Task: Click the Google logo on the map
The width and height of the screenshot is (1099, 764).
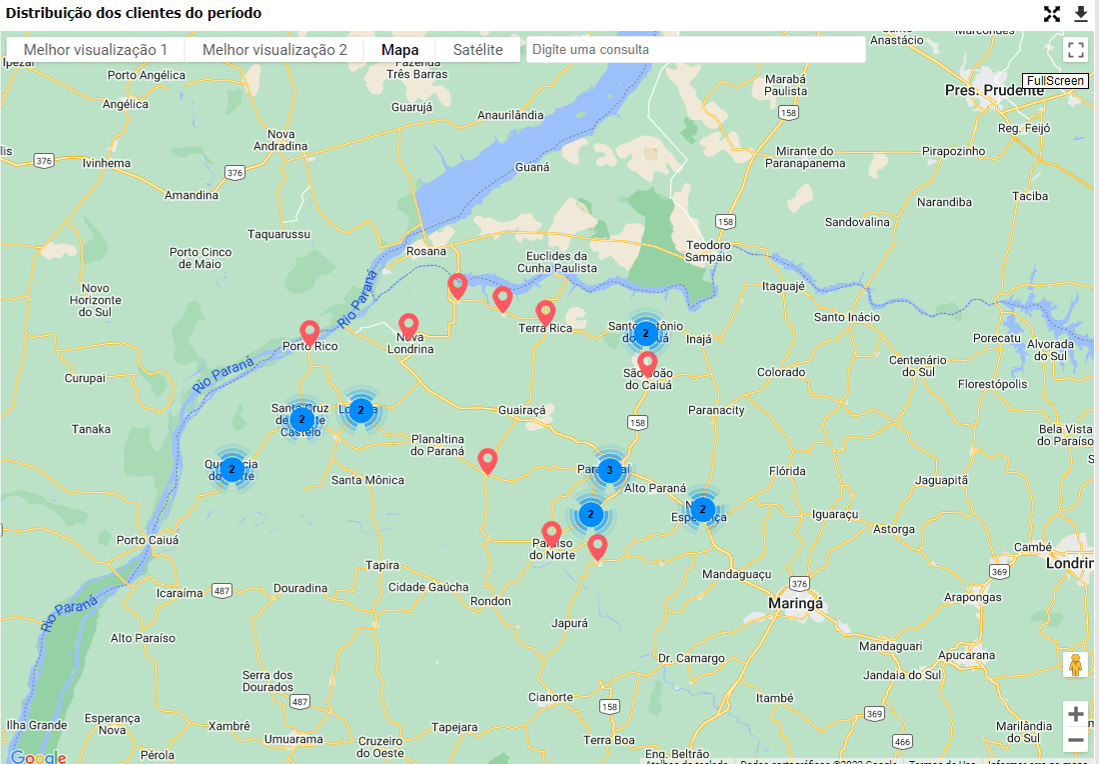Action: click(x=39, y=757)
